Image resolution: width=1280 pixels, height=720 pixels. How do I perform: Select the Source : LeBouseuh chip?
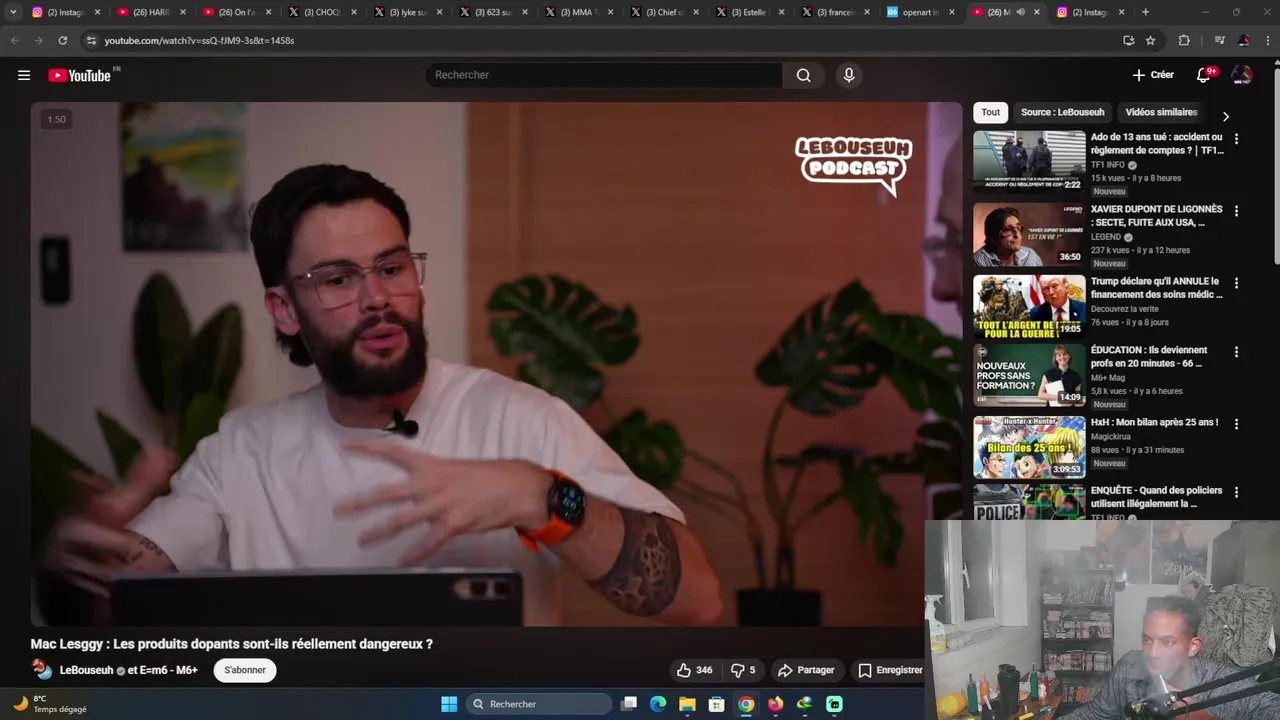pyautogui.click(x=1063, y=112)
